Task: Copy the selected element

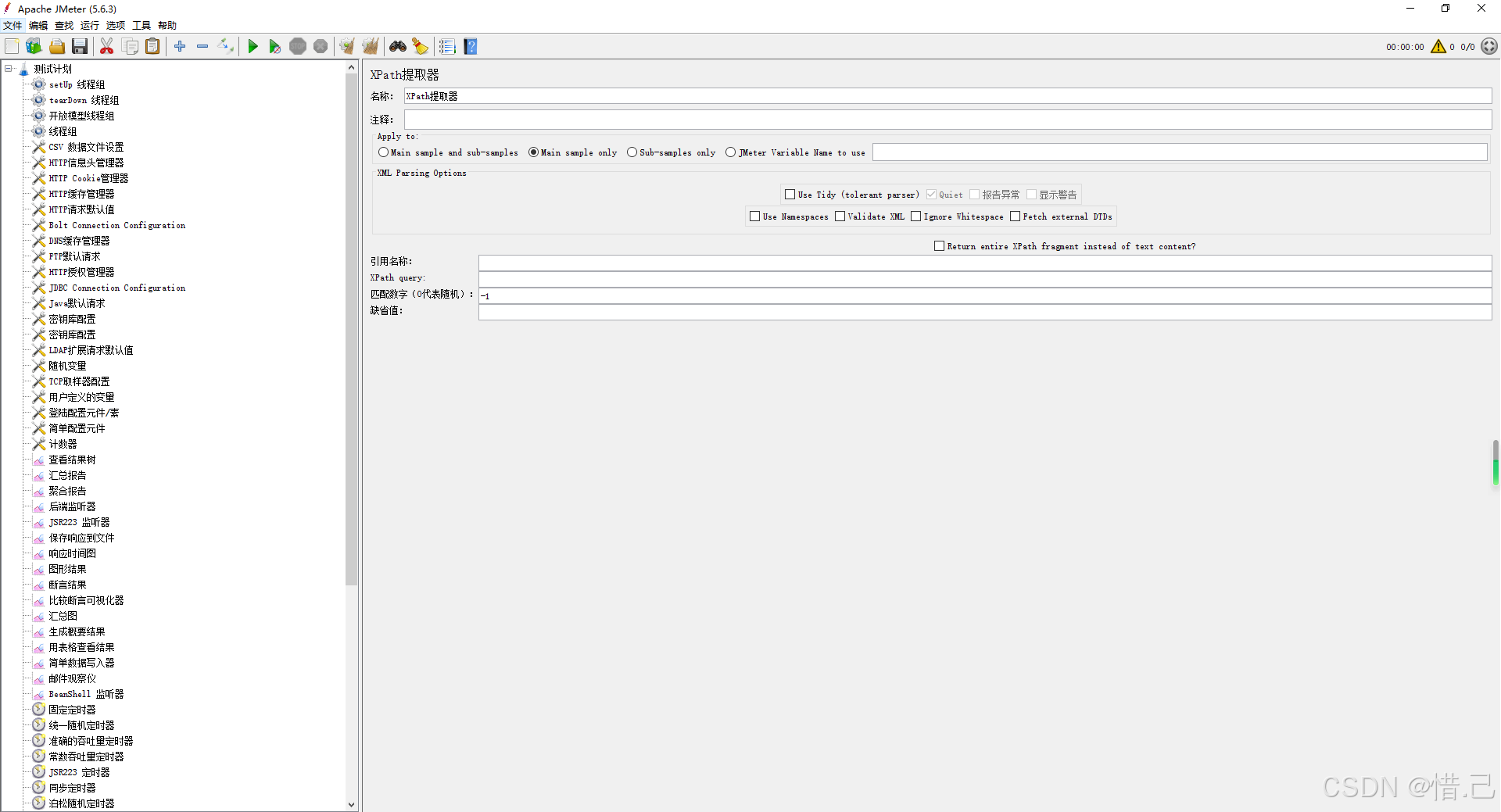Action: point(131,47)
